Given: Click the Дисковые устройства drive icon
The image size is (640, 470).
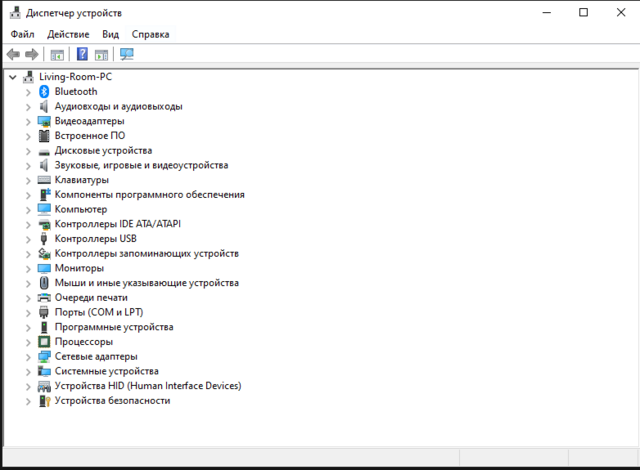Looking at the screenshot, I should click(x=44, y=153).
